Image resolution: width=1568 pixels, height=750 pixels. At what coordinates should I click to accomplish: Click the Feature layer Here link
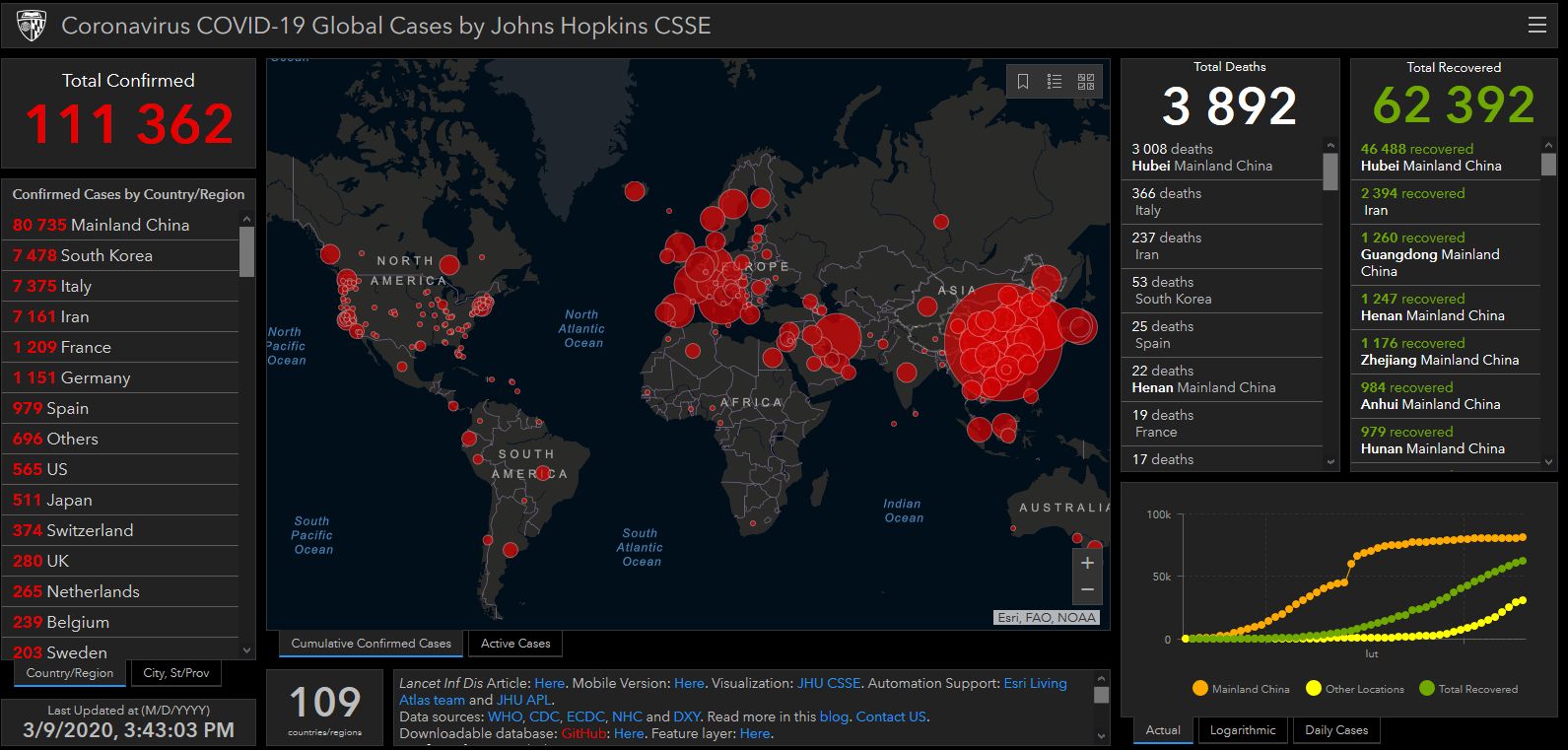click(755, 733)
